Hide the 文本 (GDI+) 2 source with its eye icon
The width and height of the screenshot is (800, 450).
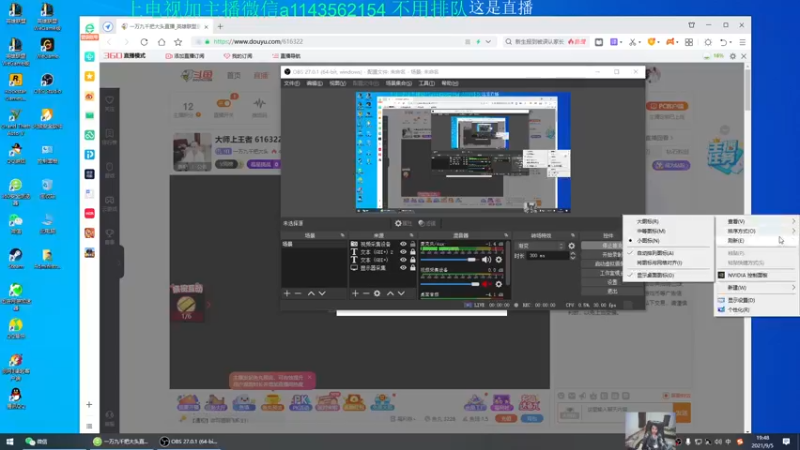point(403,252)
